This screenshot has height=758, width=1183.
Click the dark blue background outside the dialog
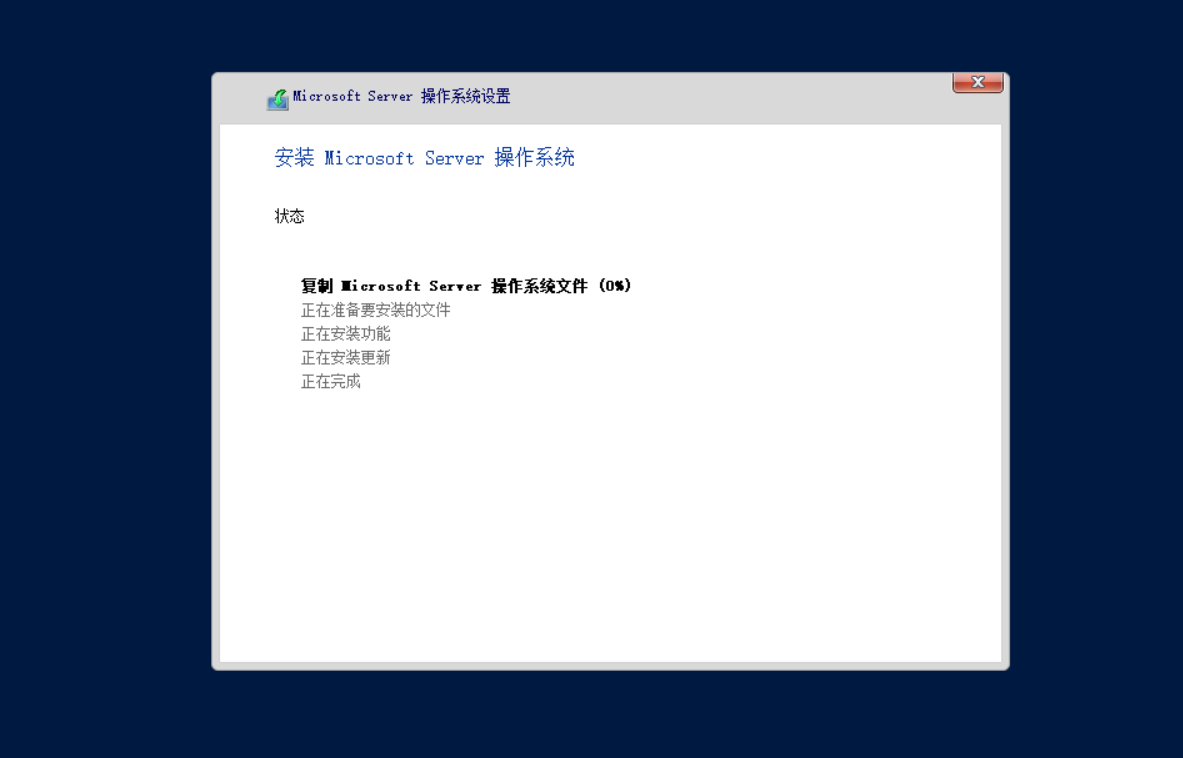(x=100, y=400)
